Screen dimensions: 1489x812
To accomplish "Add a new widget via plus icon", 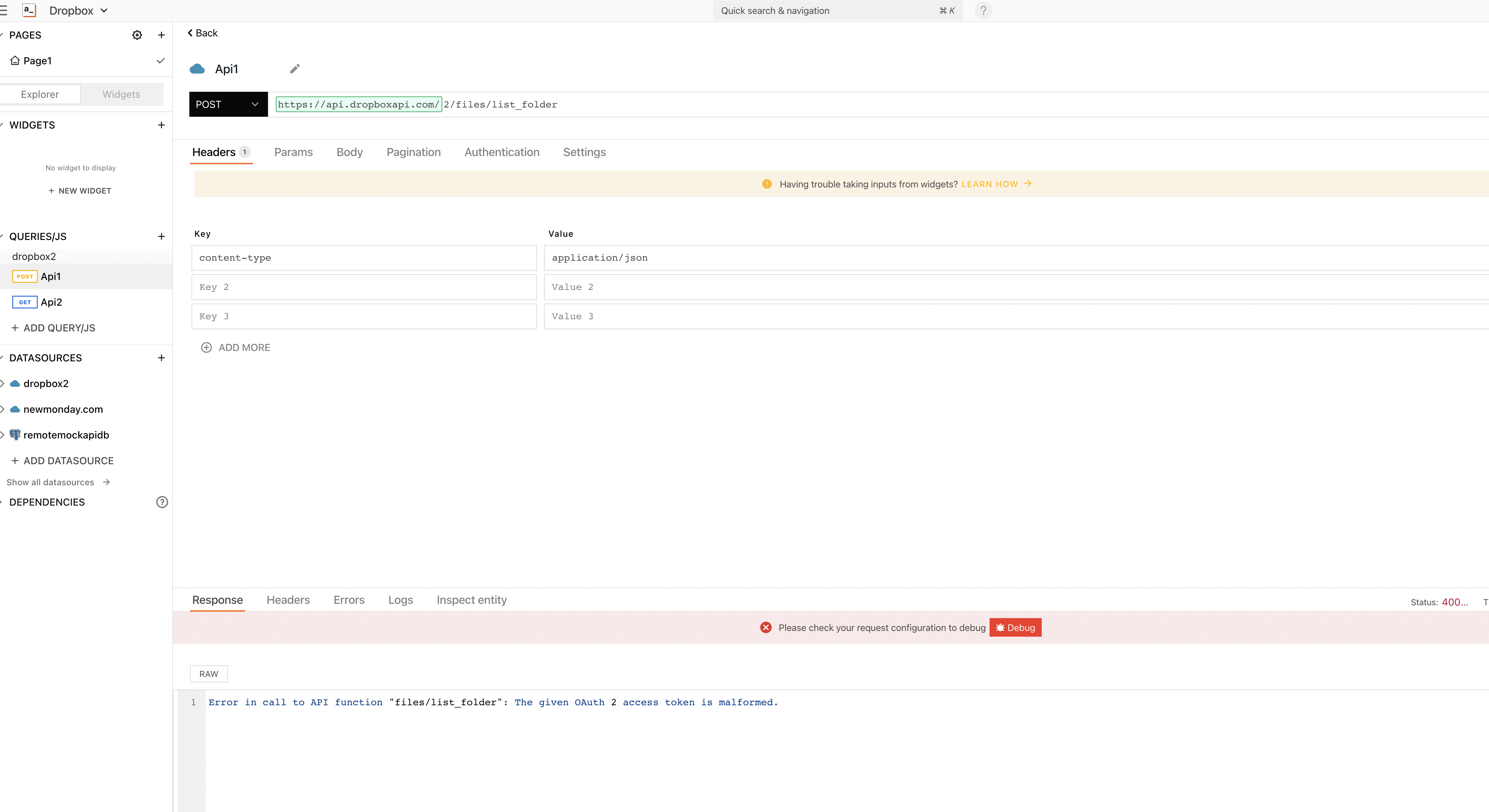I will (x=161, y=125).
